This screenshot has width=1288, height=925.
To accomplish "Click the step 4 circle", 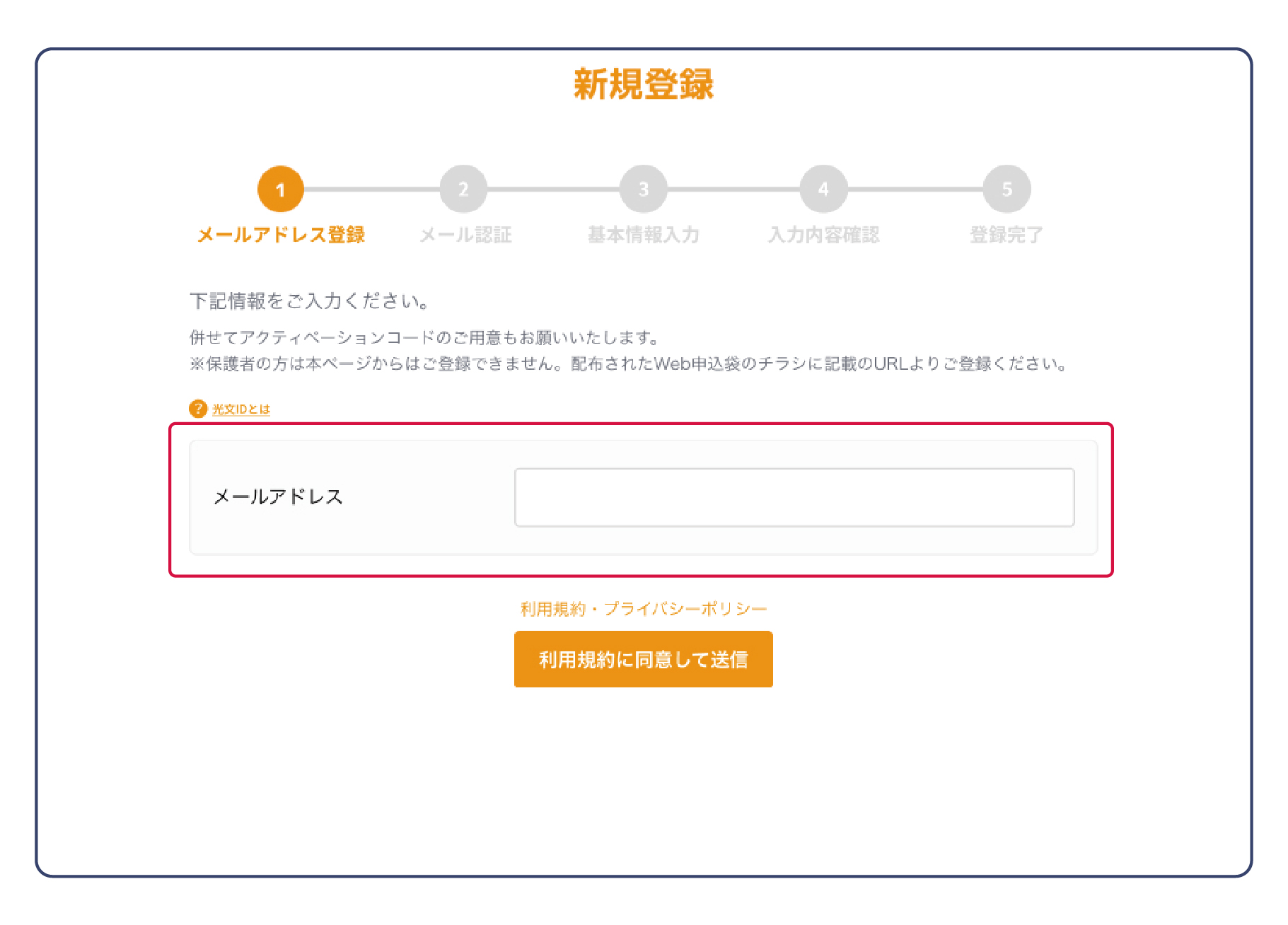I will click(823, 190).
